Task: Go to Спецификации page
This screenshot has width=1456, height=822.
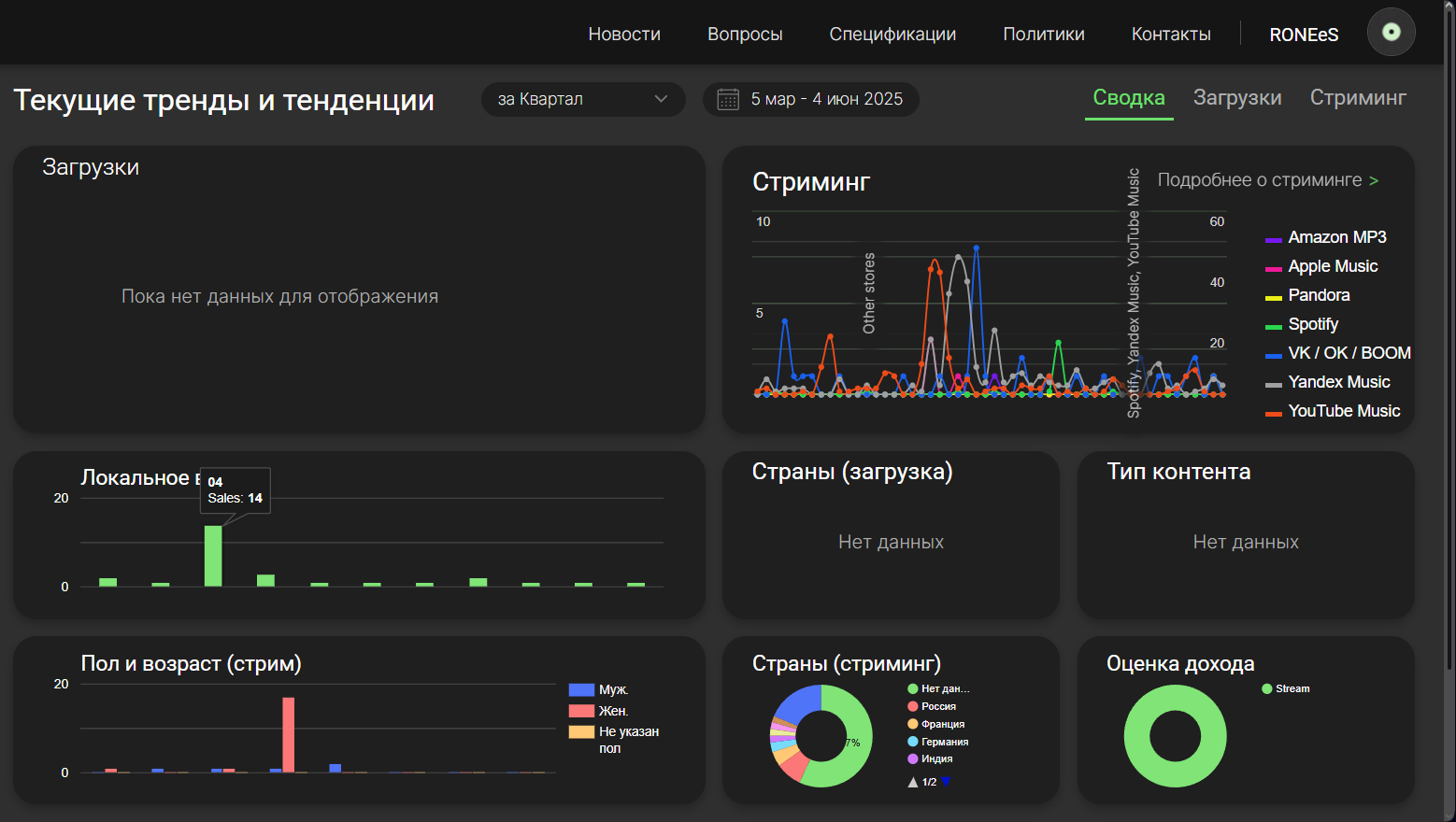Action: (892, 34)
